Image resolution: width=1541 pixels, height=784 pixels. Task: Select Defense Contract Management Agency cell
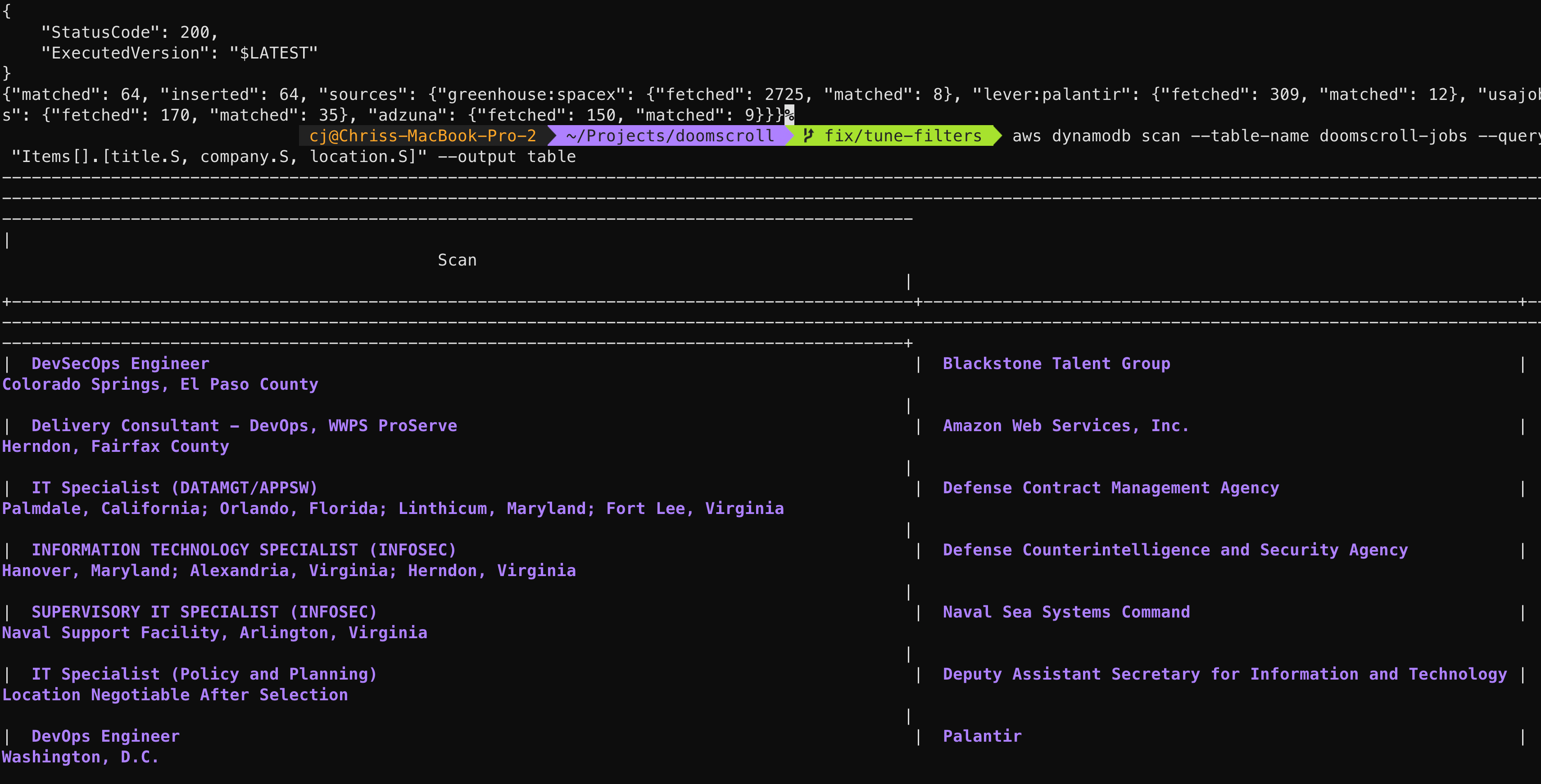pyautogui.click(x=1111, y=488)
